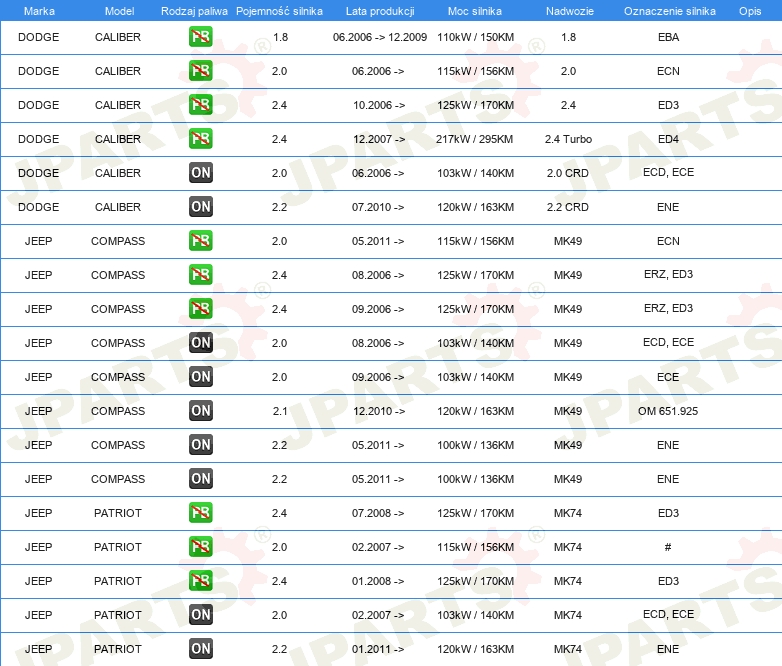The width and height of the screenshot is (782, 666).
Task: Click diesel ON icon for Caliber 2.0 CRD
Action: tap(200, 173)
